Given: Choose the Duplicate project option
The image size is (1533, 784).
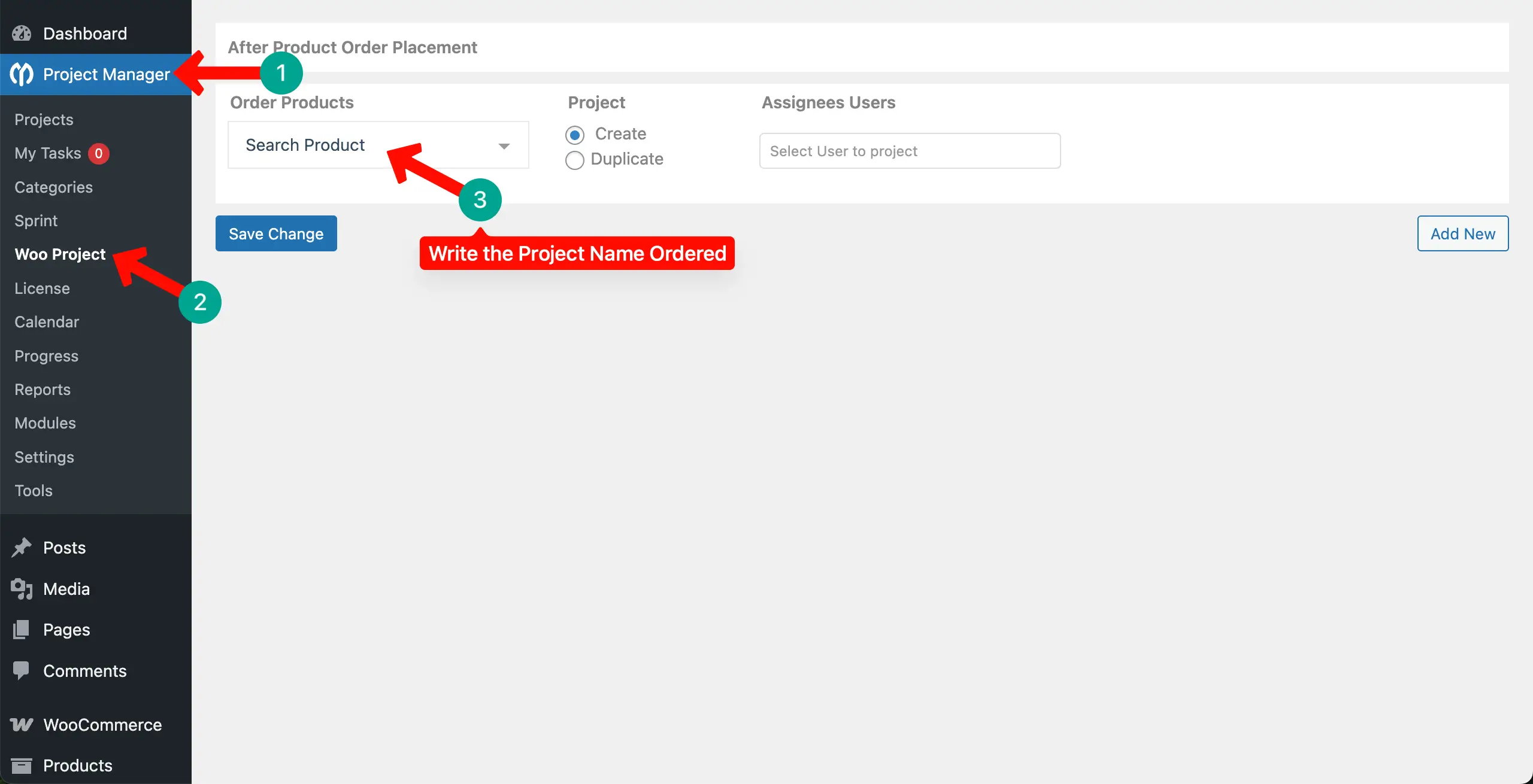Looking at the screenshot, I should pos(575,160).
